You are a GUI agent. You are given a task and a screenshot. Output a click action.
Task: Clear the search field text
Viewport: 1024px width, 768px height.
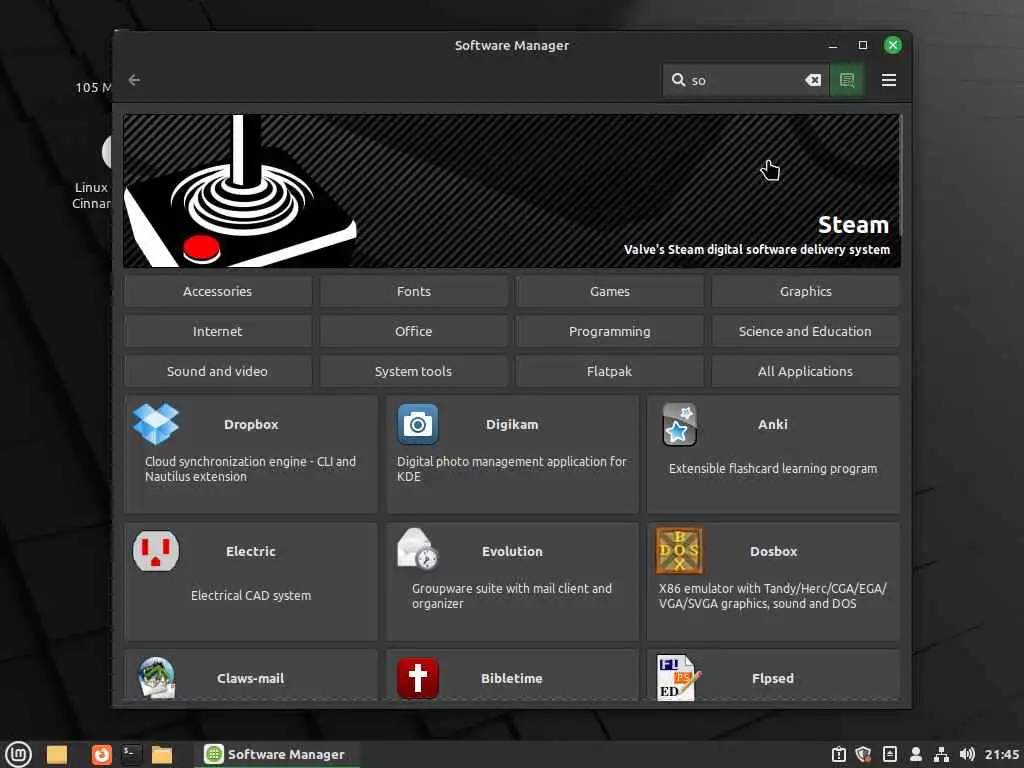pos(813,80)
